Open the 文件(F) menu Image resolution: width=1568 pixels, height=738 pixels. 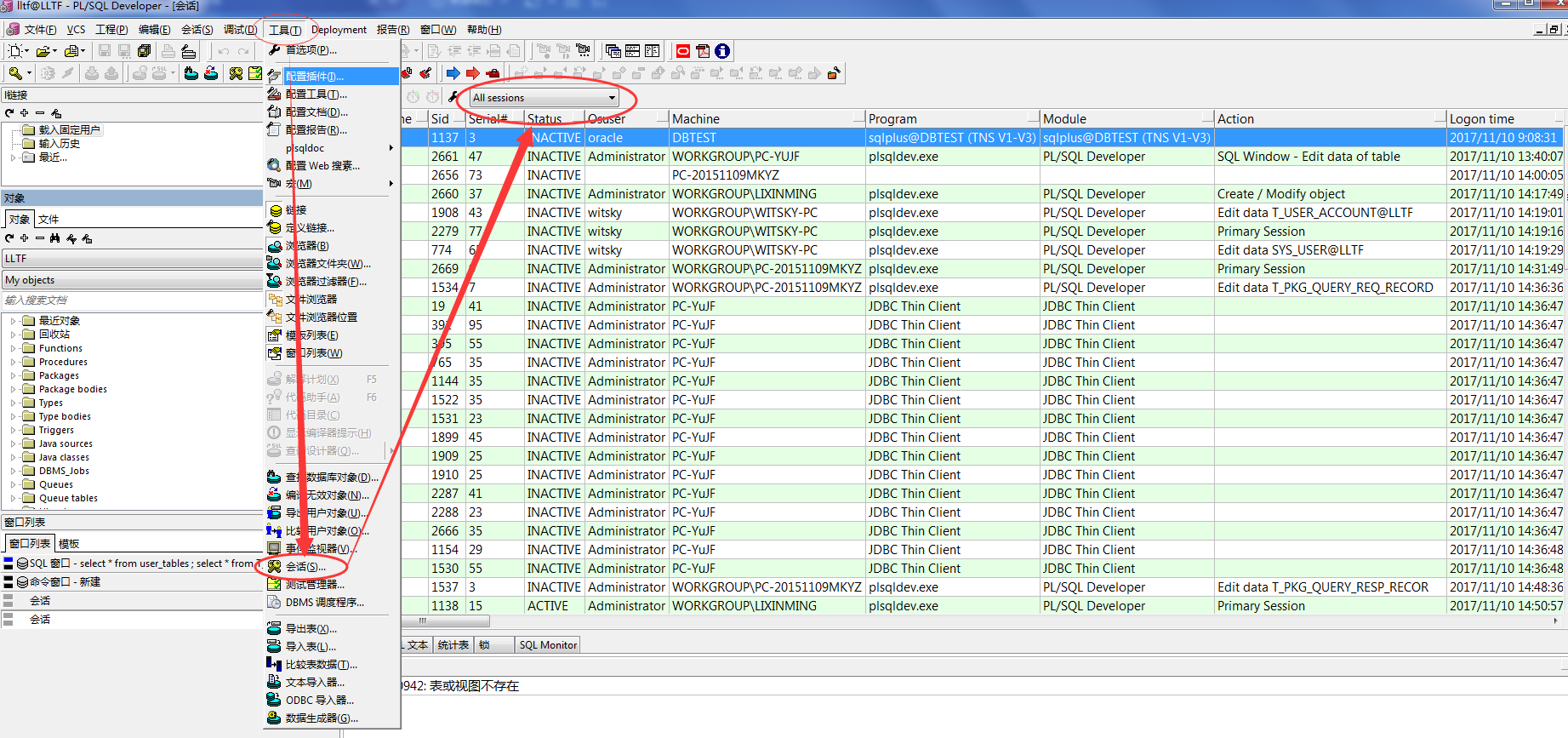[40, 30]
